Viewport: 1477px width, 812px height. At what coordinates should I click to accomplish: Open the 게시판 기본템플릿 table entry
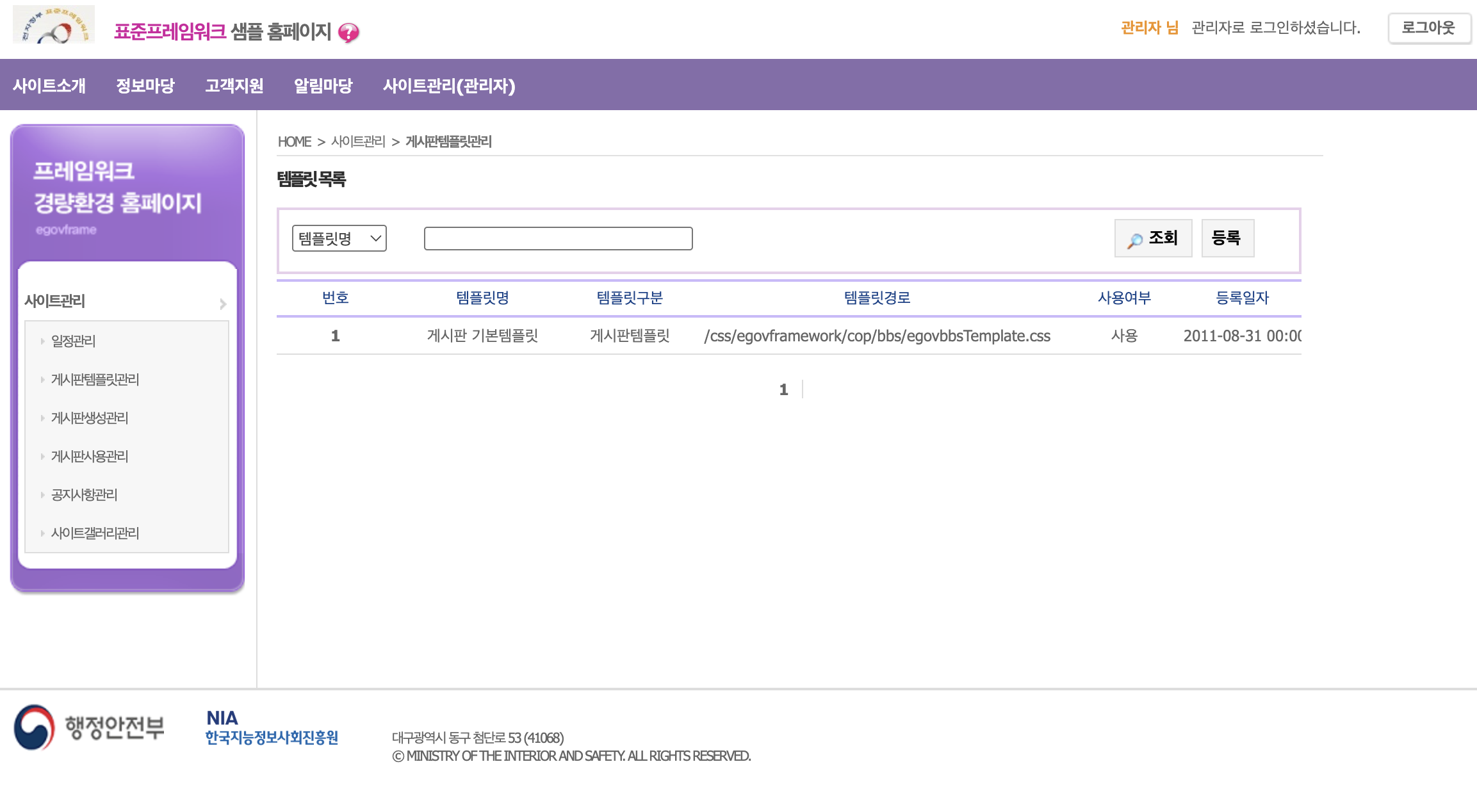coord(482,336)
